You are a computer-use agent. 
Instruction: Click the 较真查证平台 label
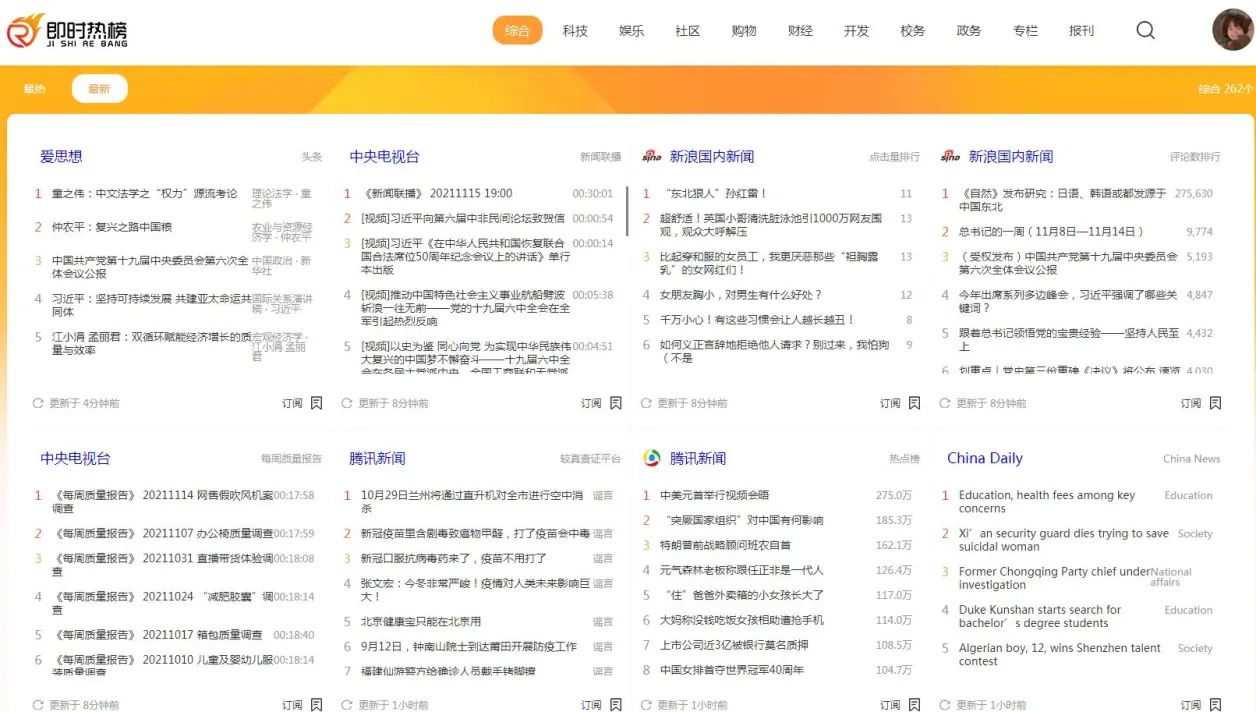tap(590, 459)
